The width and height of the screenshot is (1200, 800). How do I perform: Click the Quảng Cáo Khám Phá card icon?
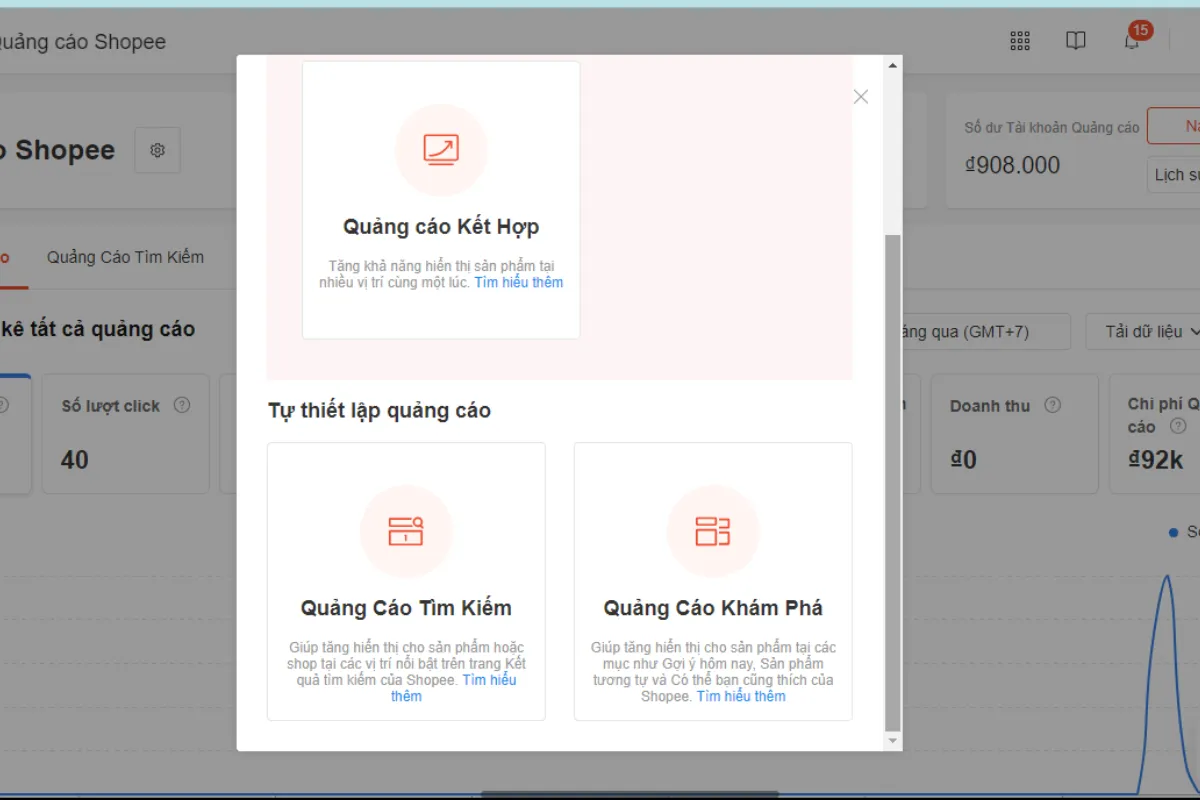click(x=713, y=531)
